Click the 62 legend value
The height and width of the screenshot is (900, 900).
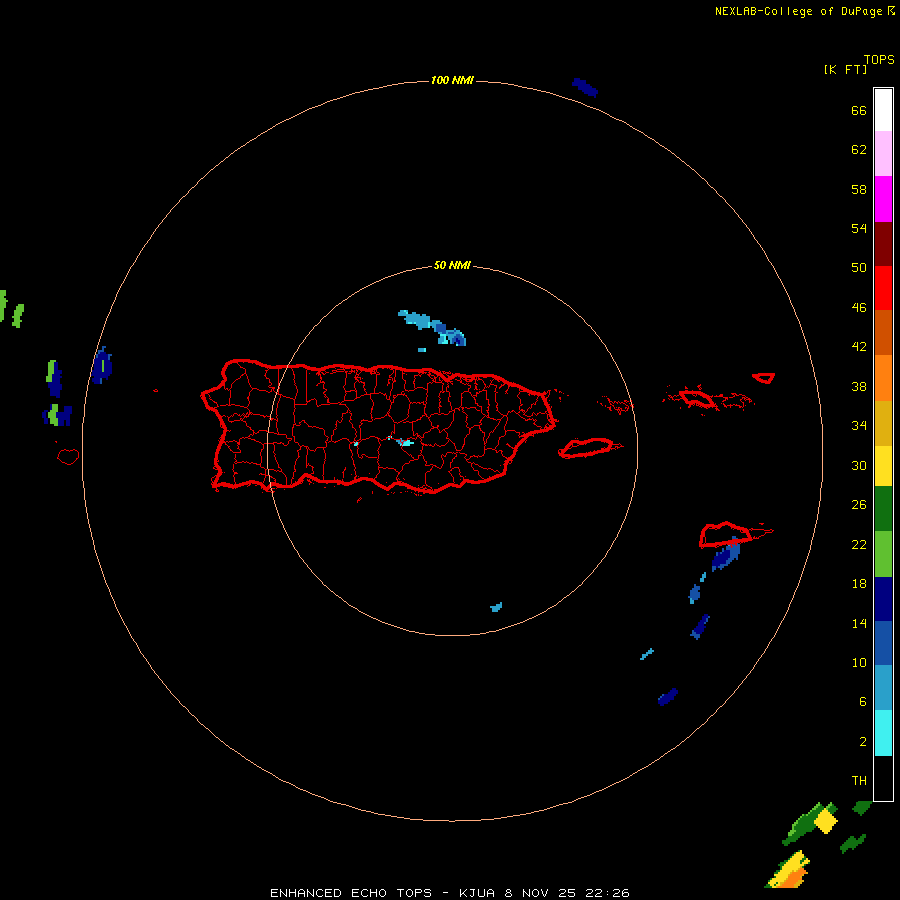tap(859, 150)
